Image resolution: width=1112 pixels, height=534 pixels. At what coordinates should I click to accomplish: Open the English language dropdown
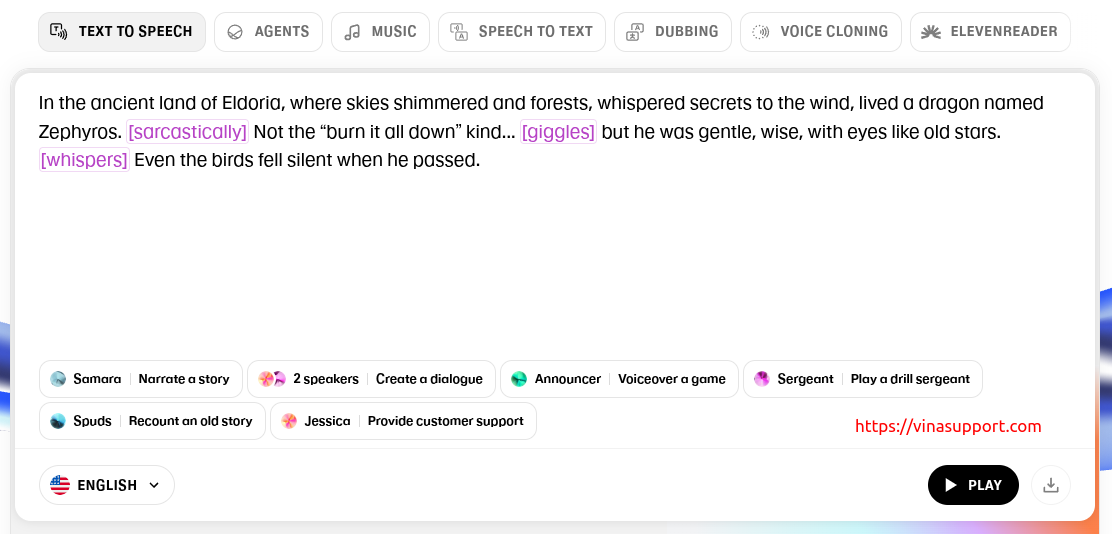pyautogui.click(x=107, y=485)
